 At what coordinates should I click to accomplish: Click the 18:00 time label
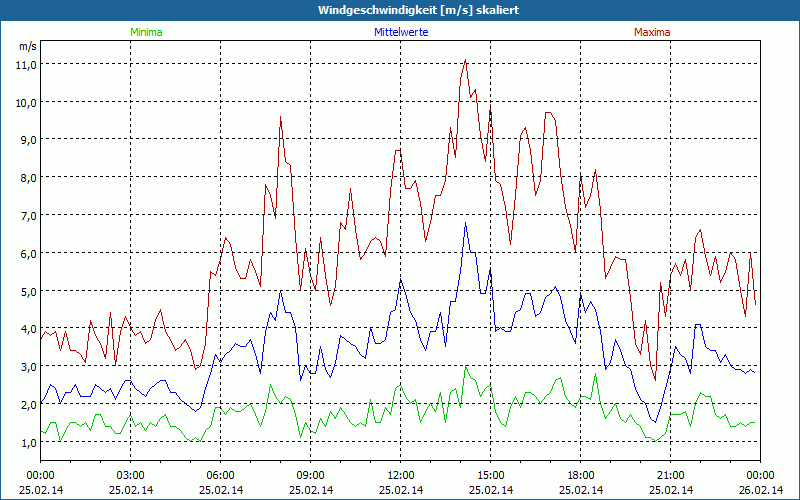click(581, 475)
